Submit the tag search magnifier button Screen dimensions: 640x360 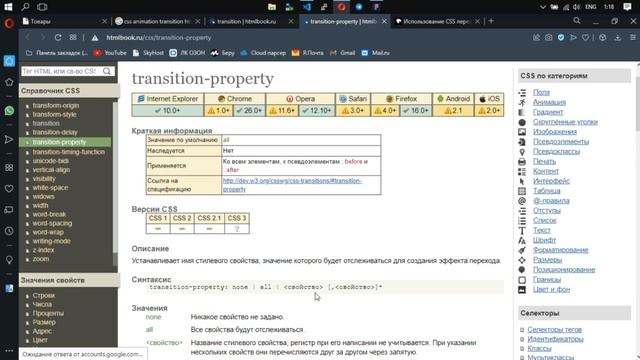pyautogui.click(x=107, y=71)
